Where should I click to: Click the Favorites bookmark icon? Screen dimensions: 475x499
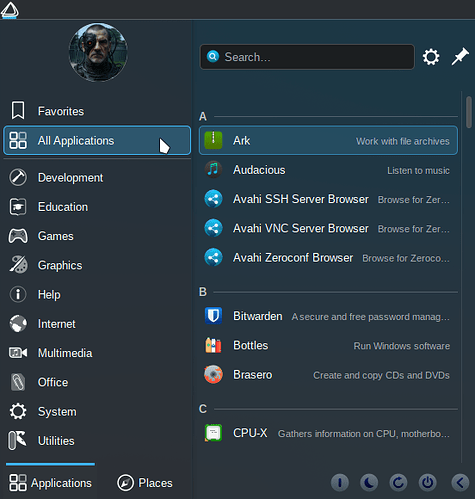click(18, 110)
